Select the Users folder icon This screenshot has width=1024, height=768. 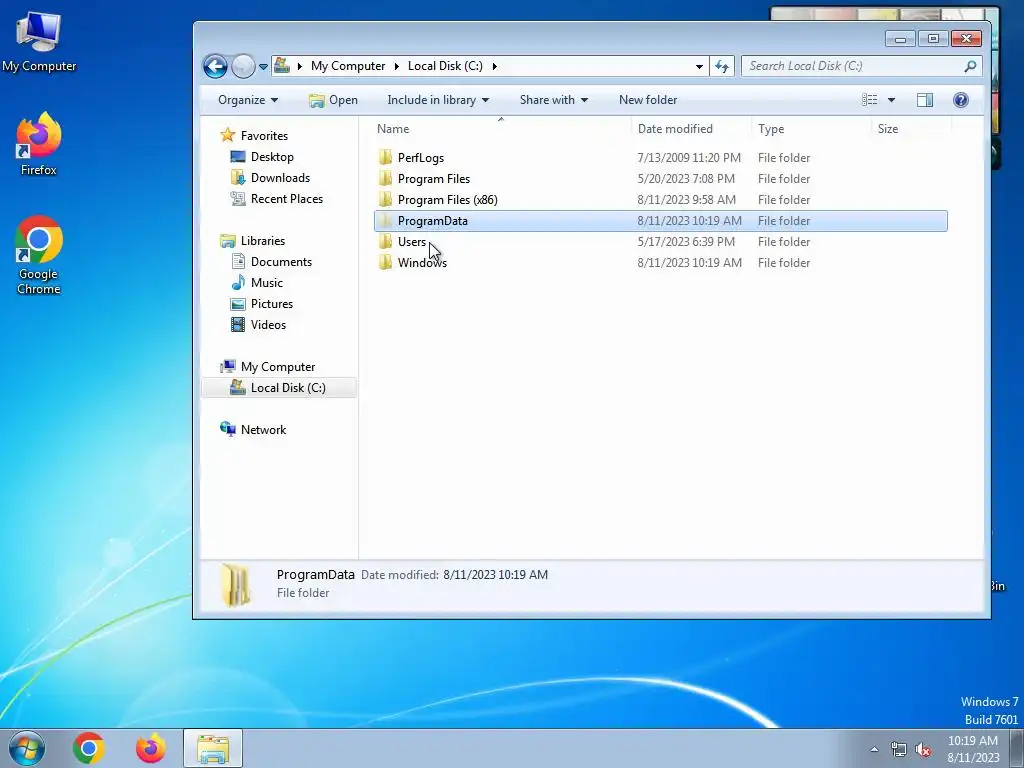coord(385,242)
